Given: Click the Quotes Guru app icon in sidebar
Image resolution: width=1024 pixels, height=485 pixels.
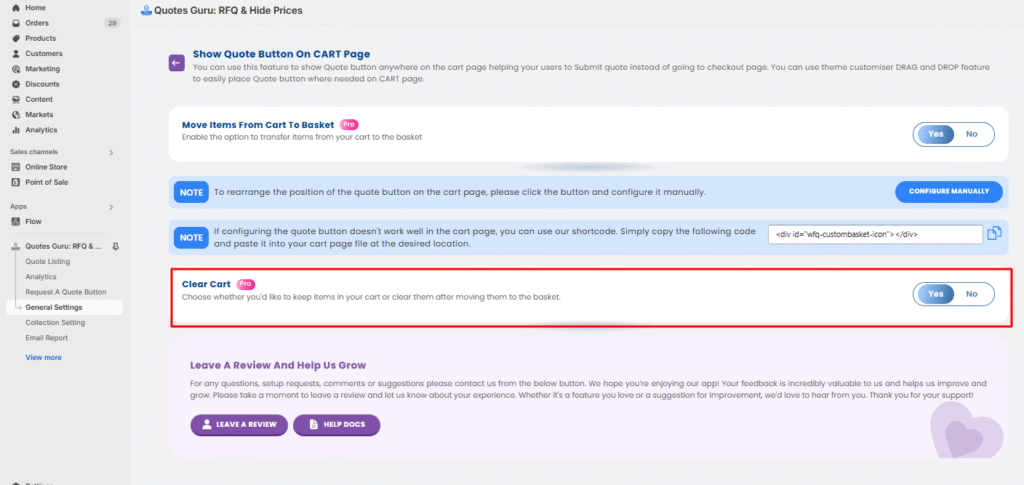Looking at the screenshot, I should (x=16, y=246).
